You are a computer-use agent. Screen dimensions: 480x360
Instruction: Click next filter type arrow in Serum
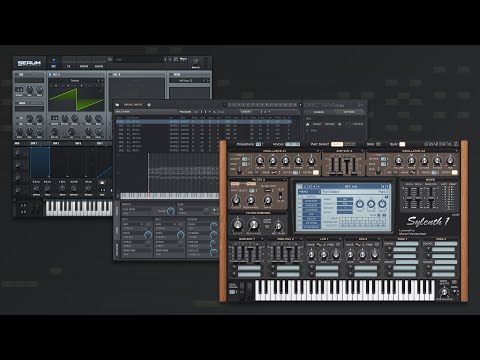coord(208,81)
